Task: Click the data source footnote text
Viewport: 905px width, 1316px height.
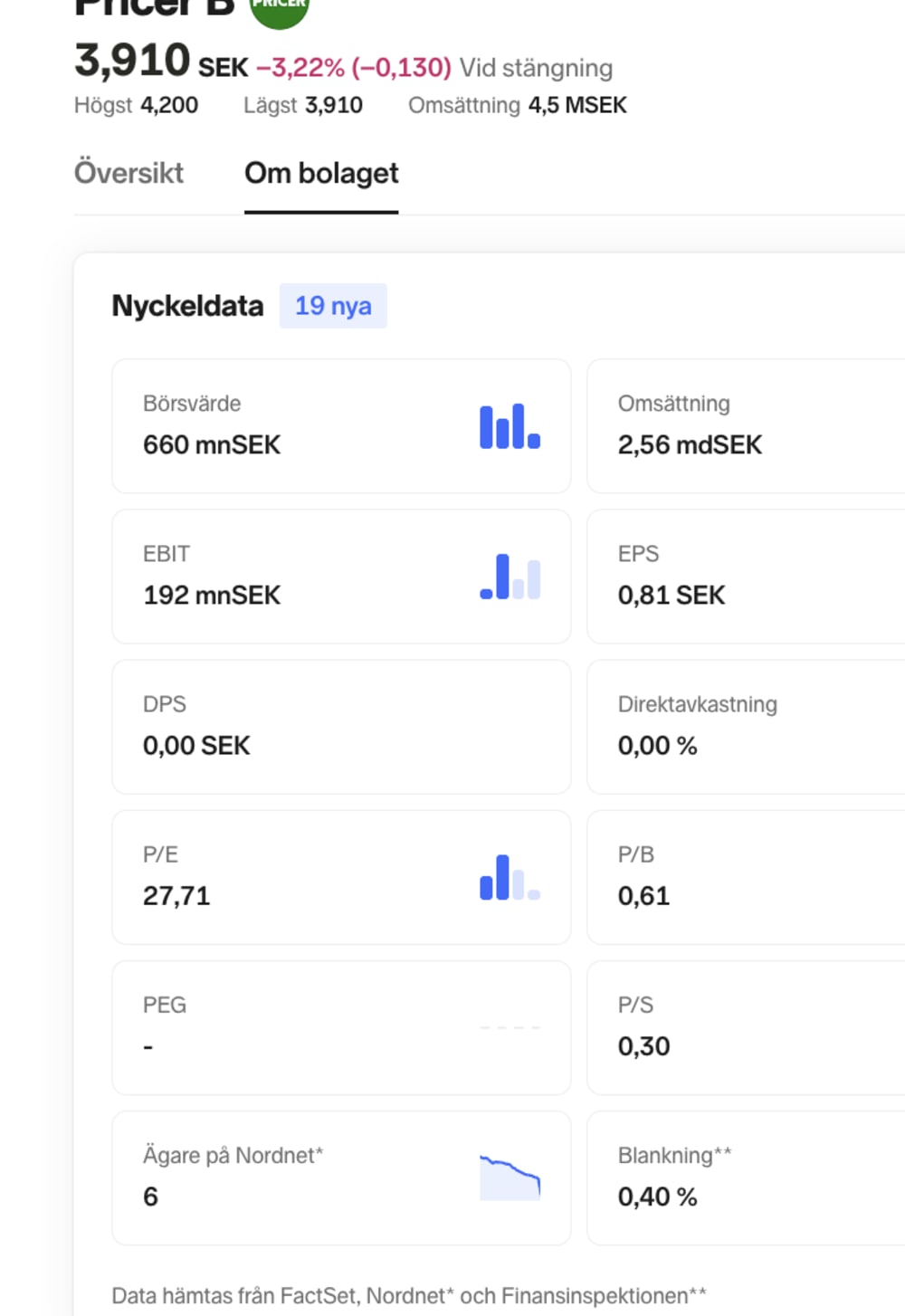Action: coord(409,1295)
